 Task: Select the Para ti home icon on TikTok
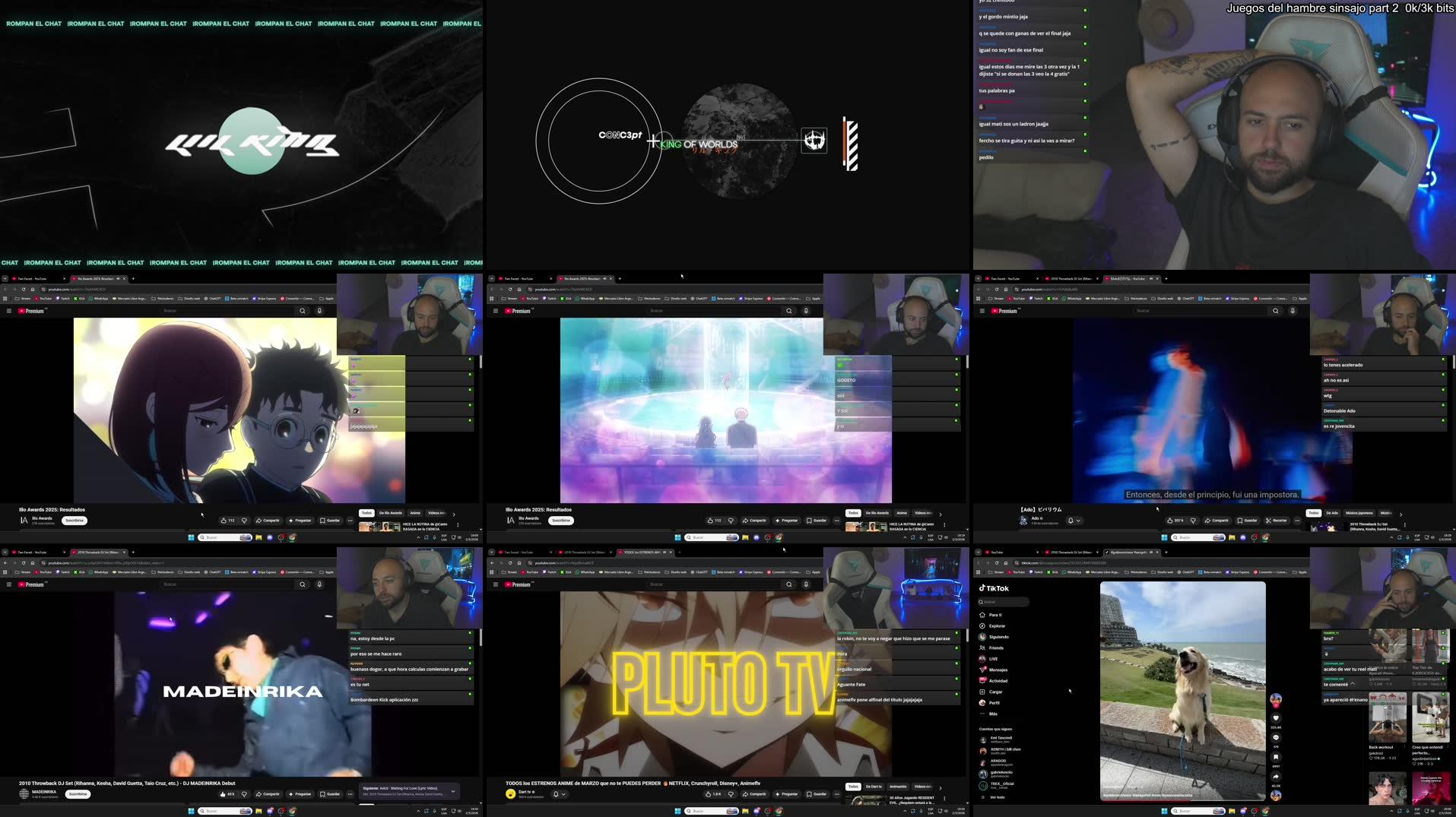(982, 615)
